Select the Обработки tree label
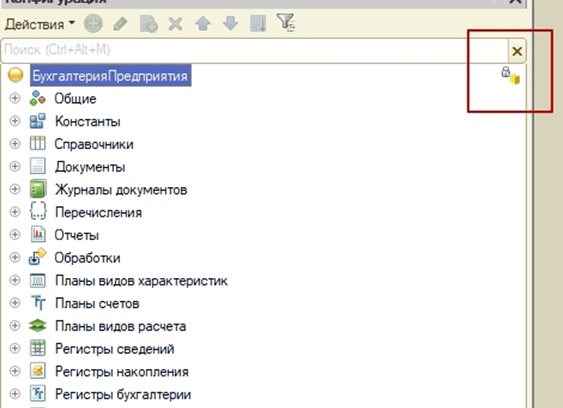The image size is (563, 408). [x=87, y=258]
